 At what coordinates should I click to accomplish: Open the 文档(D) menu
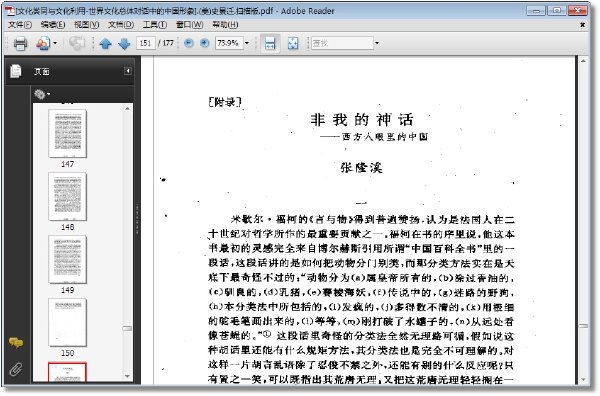point(121,24)
